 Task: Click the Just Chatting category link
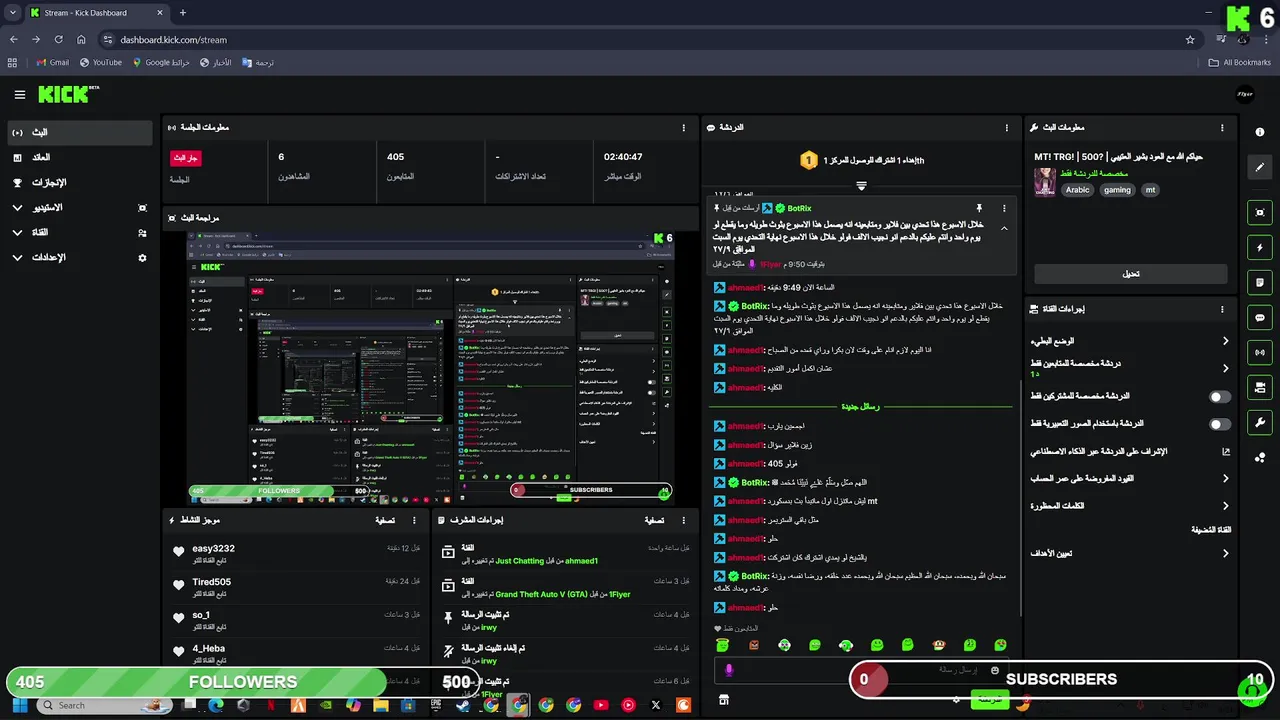point(519,561)
